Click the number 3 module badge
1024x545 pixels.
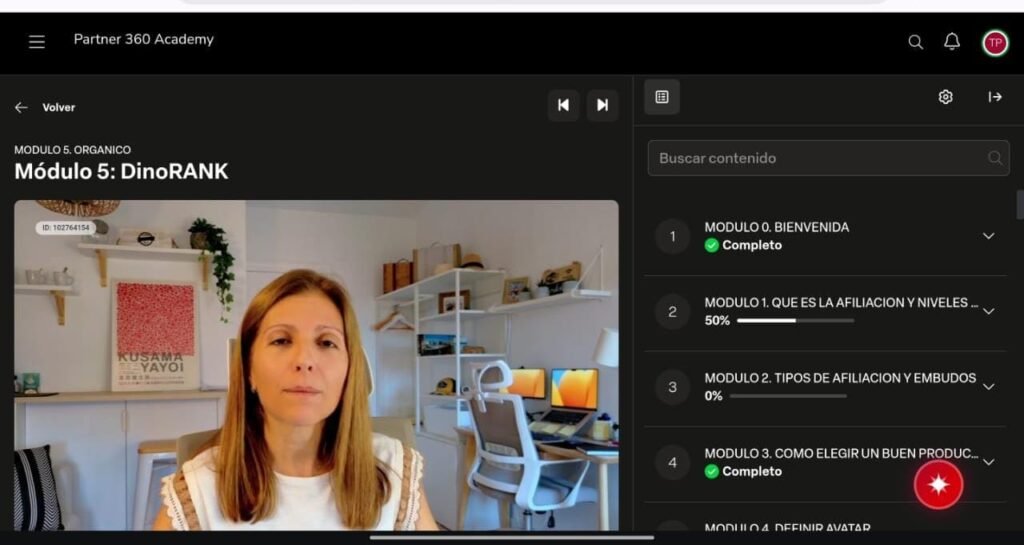tap(673, 387)
